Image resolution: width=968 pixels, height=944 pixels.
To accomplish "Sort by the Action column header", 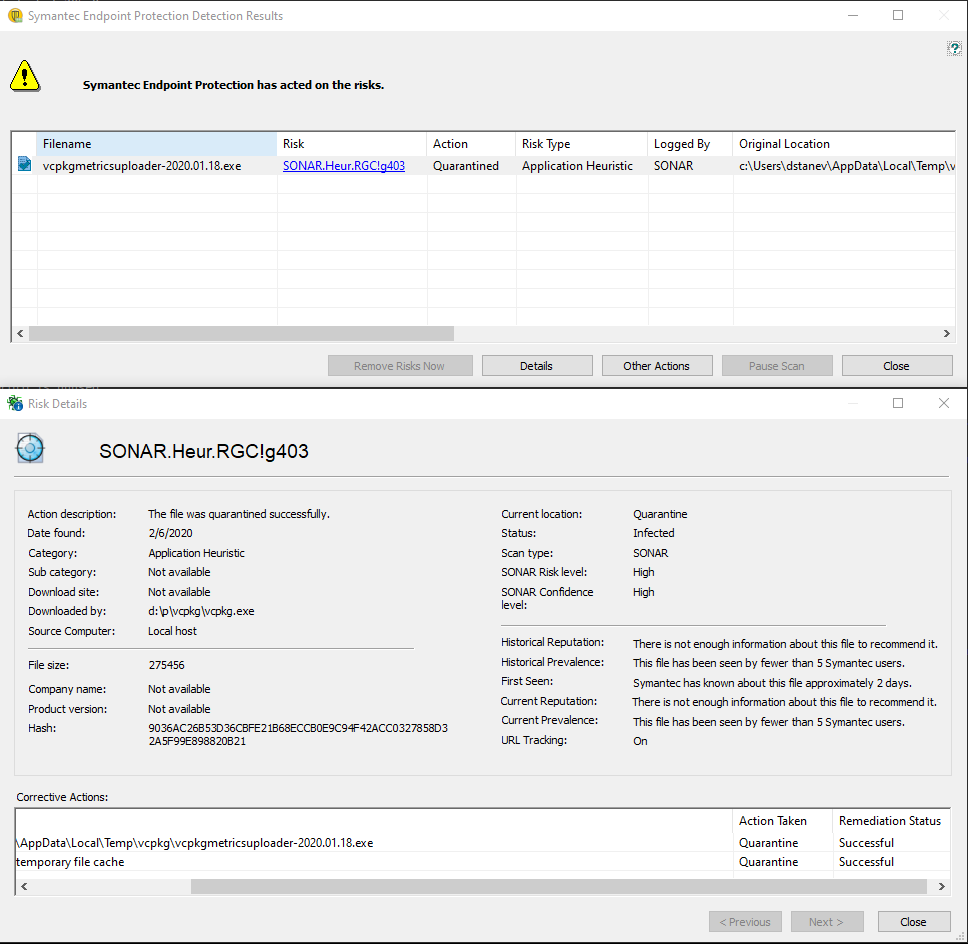I will click(471, 144).
